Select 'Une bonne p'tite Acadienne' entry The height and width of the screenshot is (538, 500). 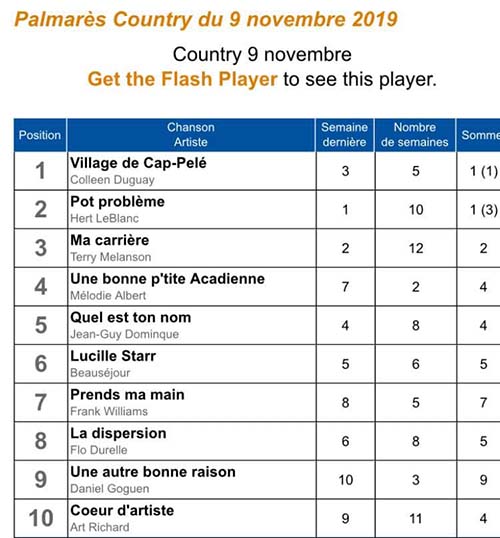pos(167,279)
